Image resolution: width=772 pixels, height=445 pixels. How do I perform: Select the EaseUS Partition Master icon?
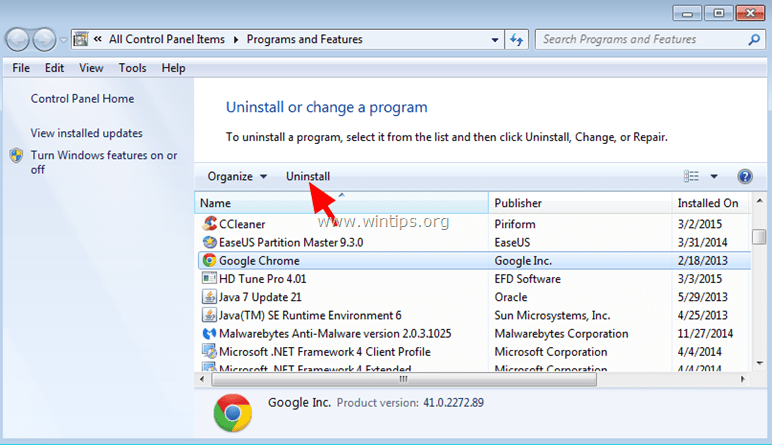[x=210, y=242]
